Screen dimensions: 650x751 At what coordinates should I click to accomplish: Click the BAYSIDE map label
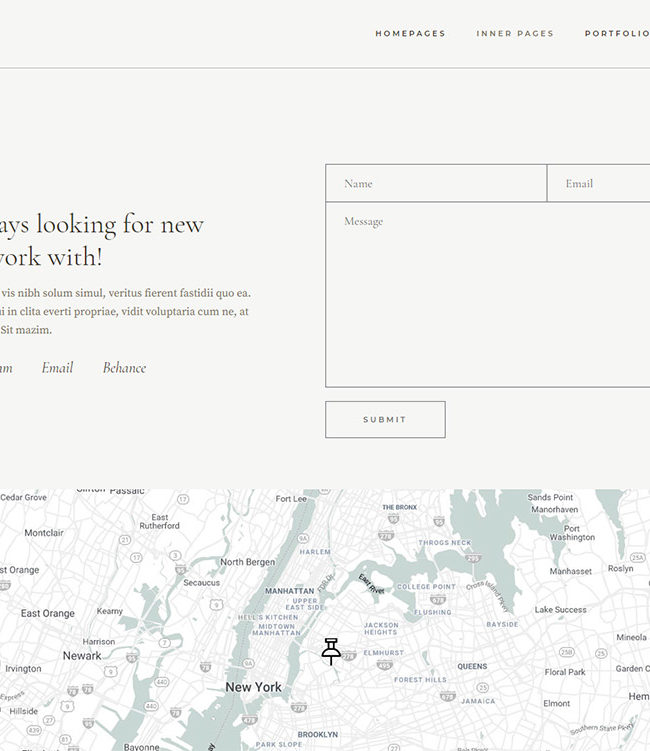tap(502, 625)
